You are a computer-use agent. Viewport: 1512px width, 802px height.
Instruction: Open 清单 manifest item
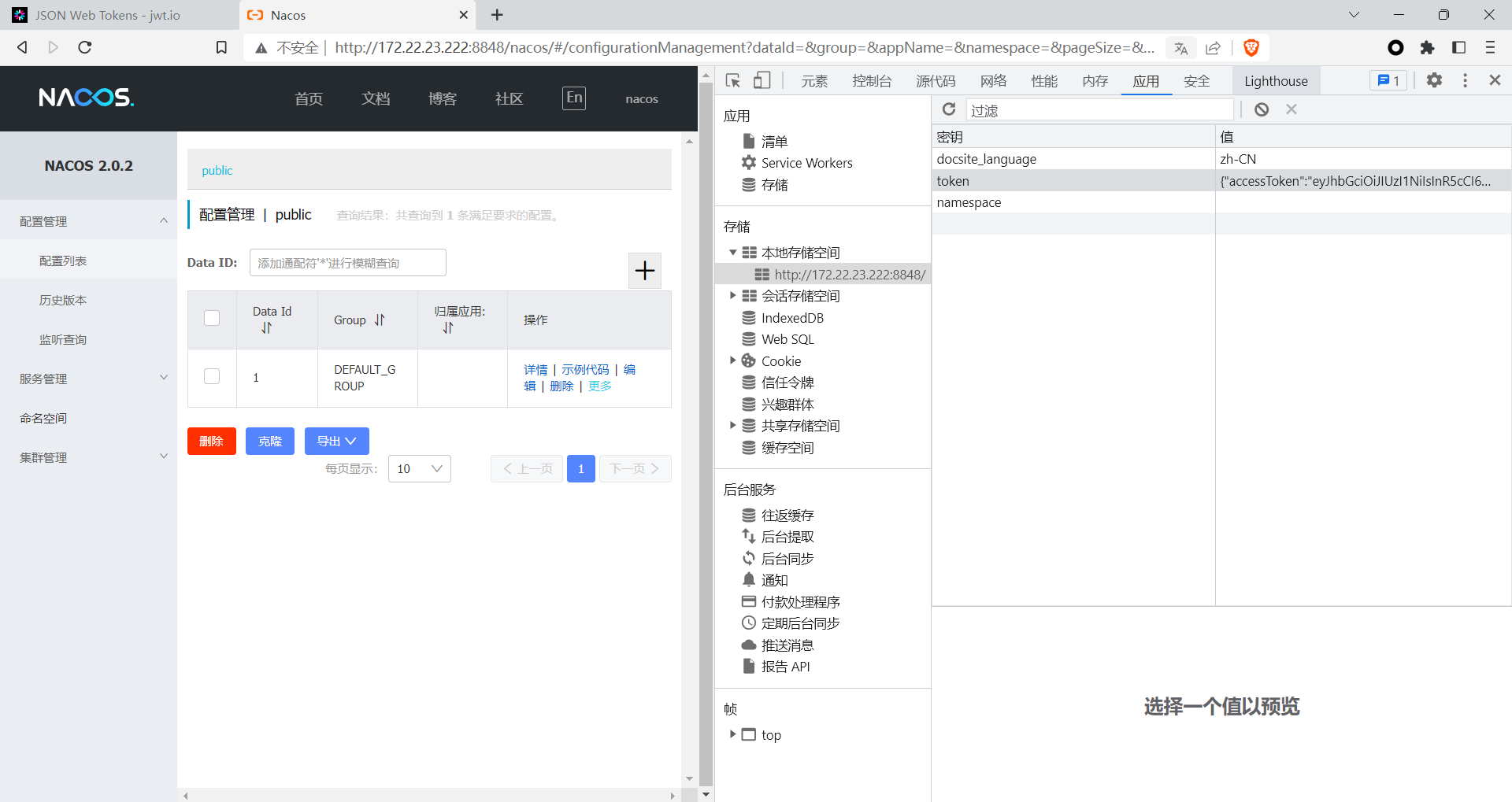(x=765, y=142)
